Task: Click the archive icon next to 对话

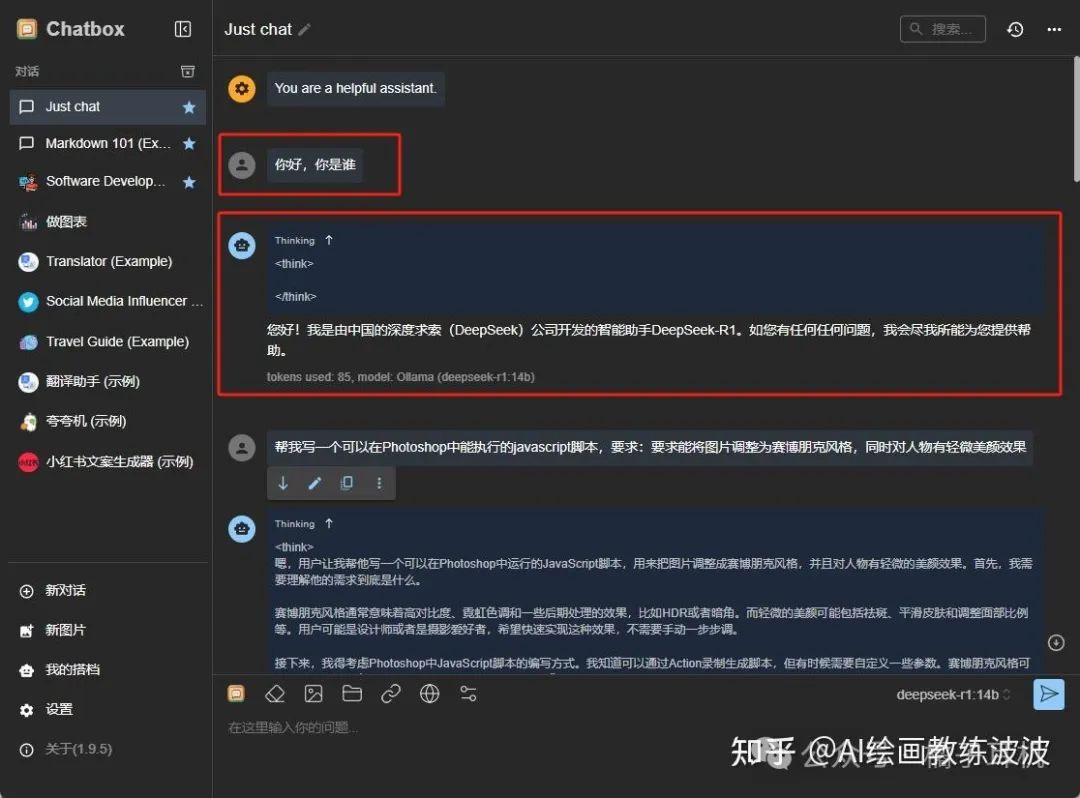Action: 187,72
